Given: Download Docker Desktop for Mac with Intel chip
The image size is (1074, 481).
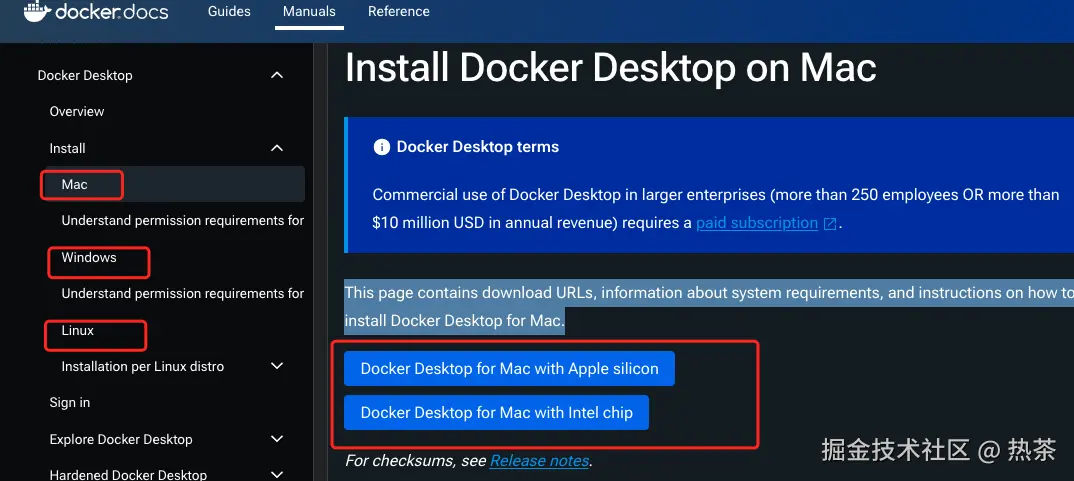Looking at the screenshot, I should 496,412.
